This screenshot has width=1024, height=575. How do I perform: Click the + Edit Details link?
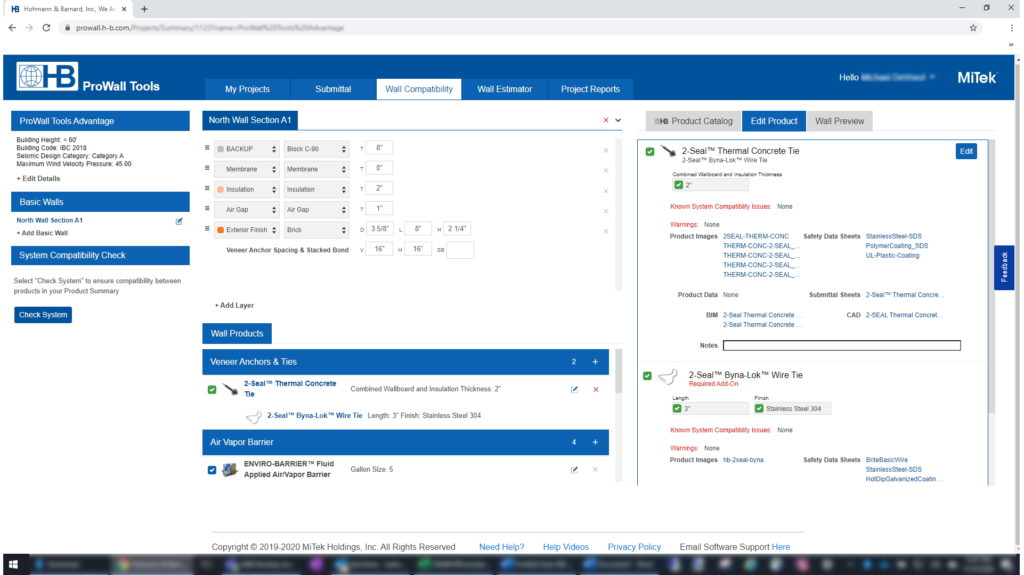pyautogui.click(x=38, y=178)
